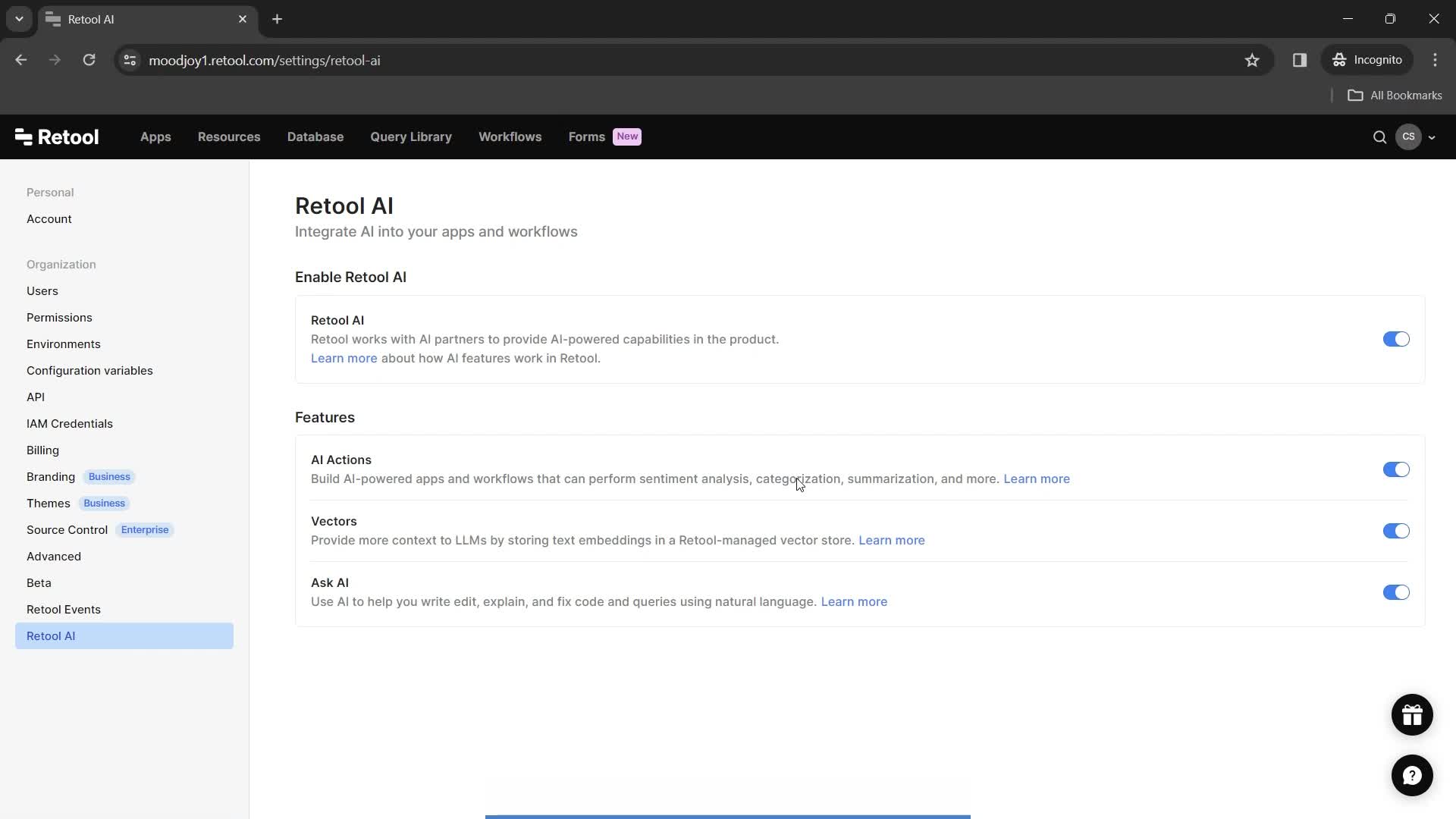Open the Database section
This screenshot has height=819, width=1456.
(315, 137)
